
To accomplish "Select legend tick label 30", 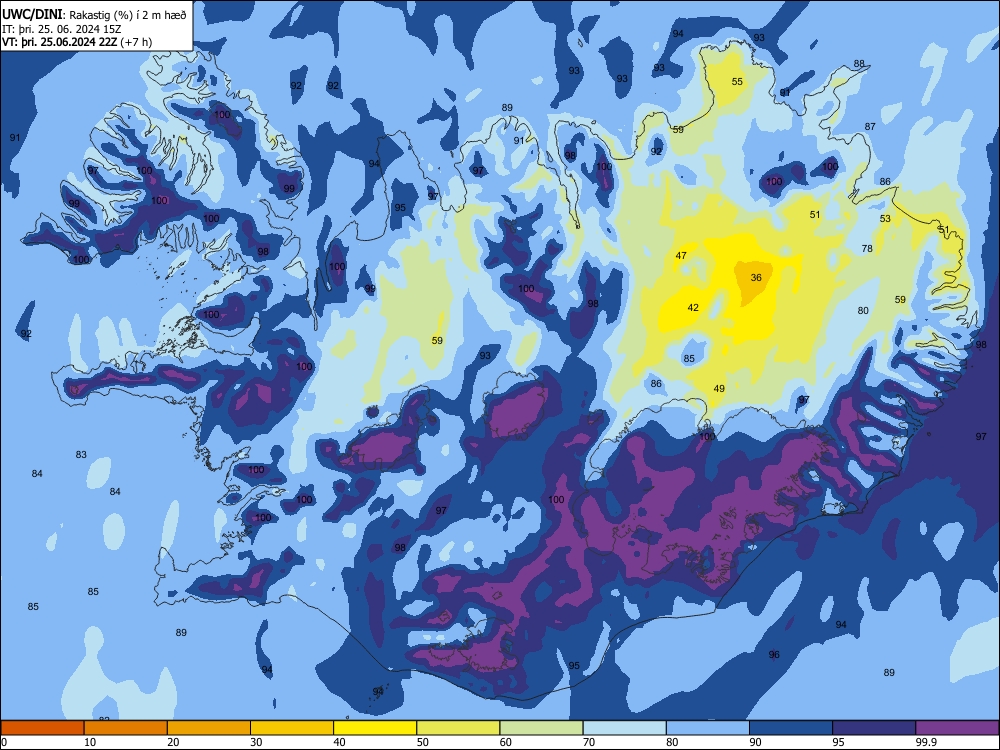I will coord(256,742).
